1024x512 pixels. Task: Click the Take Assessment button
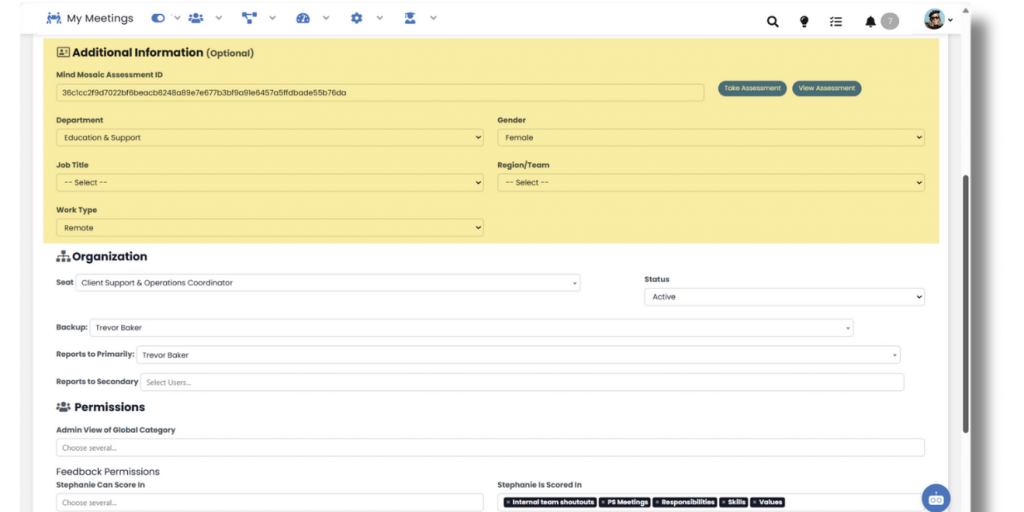752,88
